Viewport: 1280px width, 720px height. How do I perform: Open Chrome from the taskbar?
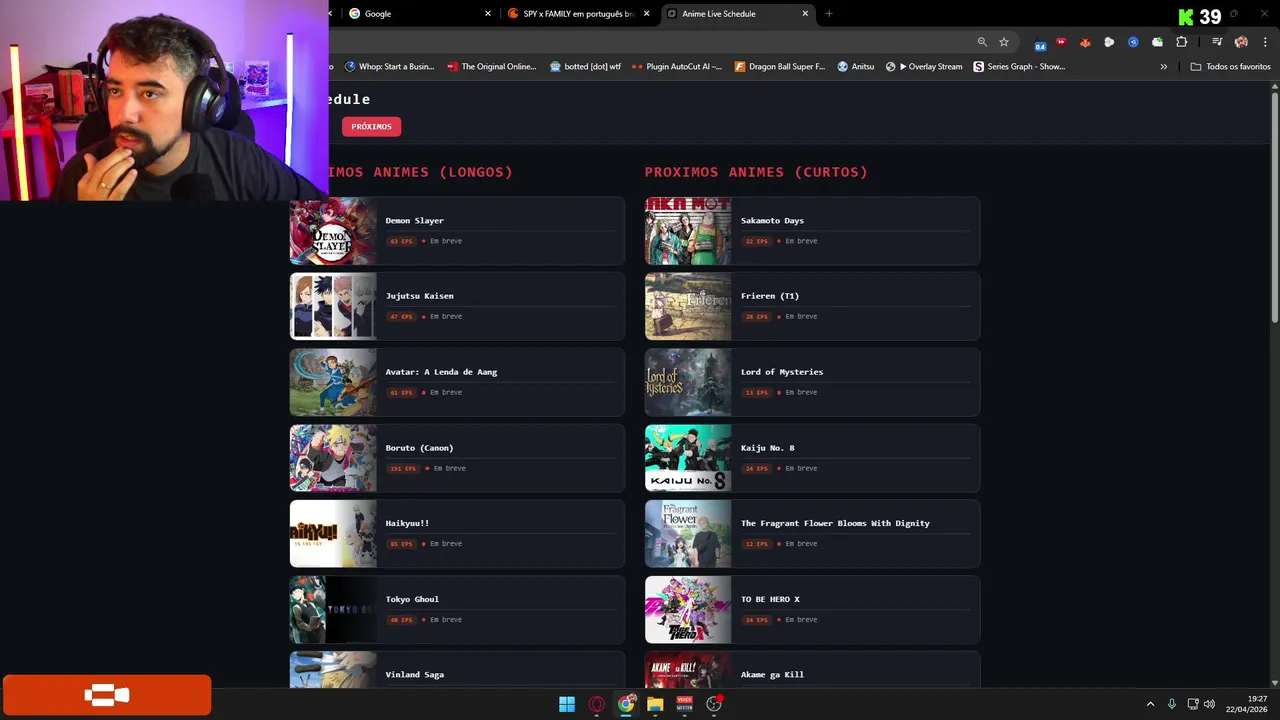(x=626, y=704)
